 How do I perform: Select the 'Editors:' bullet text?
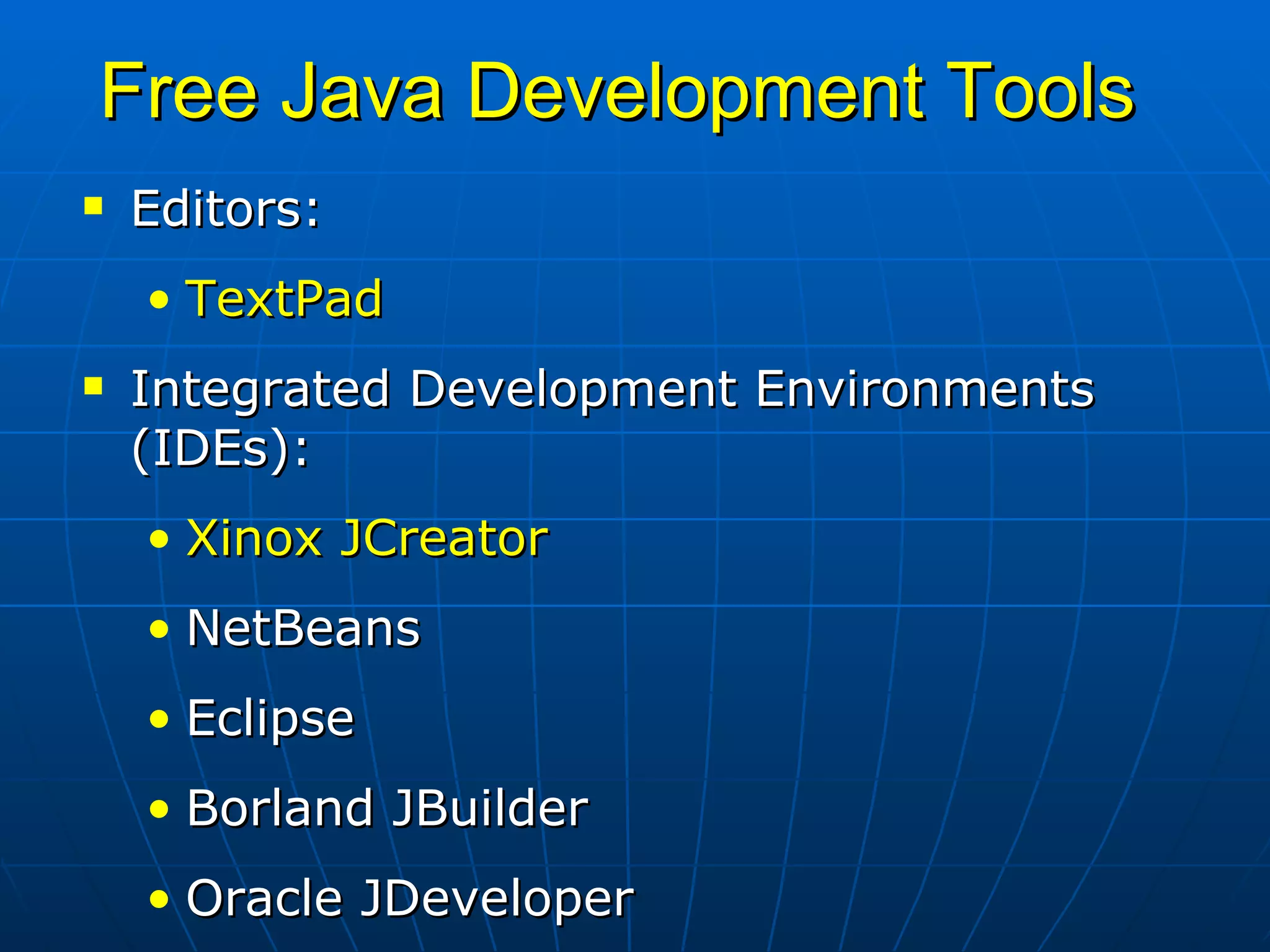pyautogui.click(x=226, y=209)
